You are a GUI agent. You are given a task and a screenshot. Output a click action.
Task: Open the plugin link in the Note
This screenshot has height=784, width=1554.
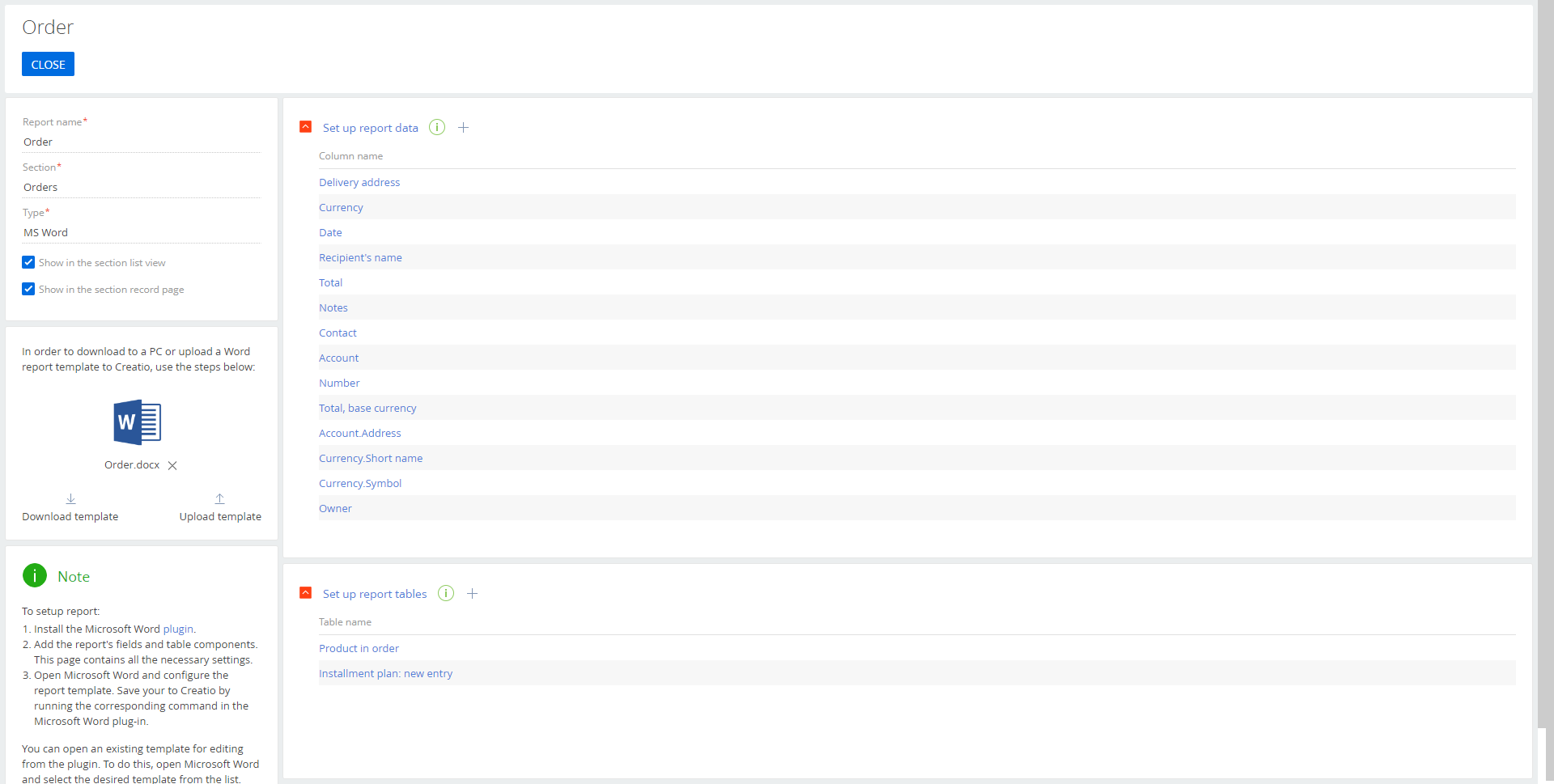click(178, 629)
